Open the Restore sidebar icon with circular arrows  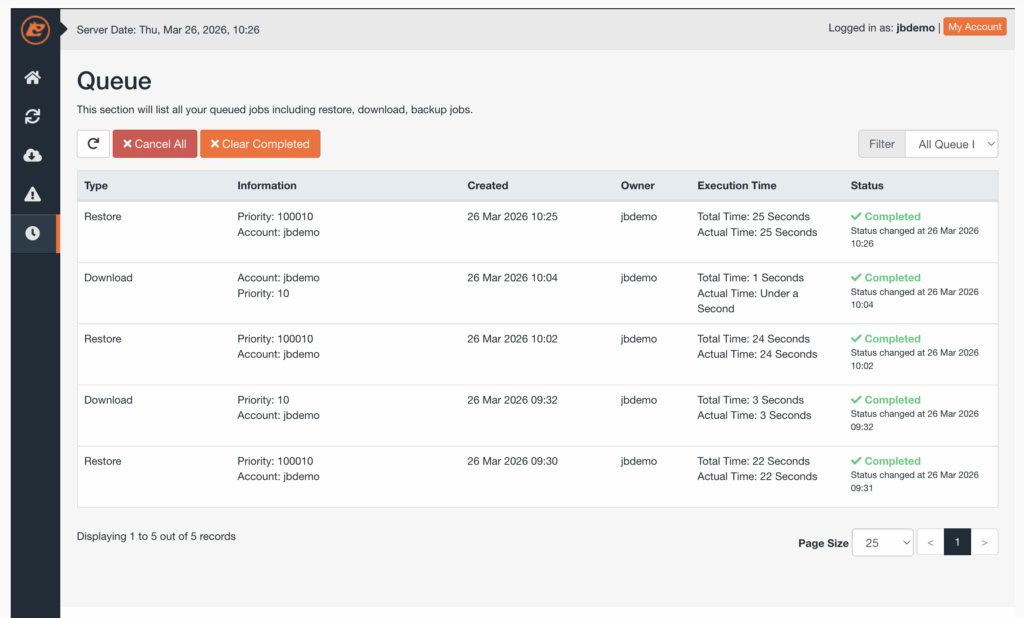33,117
